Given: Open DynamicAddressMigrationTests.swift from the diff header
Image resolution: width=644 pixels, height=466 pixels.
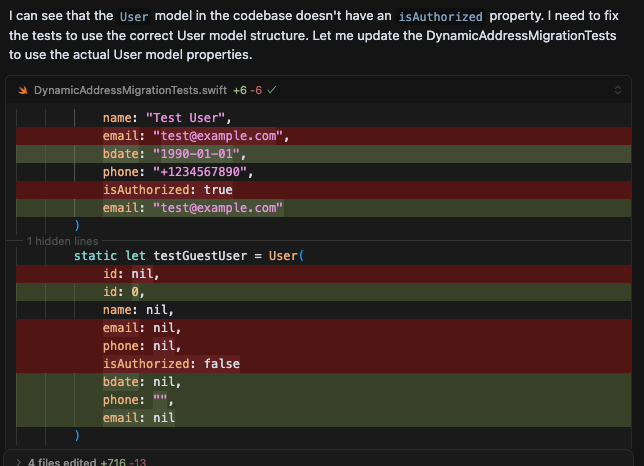Looking at the screenshot, I should [130, 90].
